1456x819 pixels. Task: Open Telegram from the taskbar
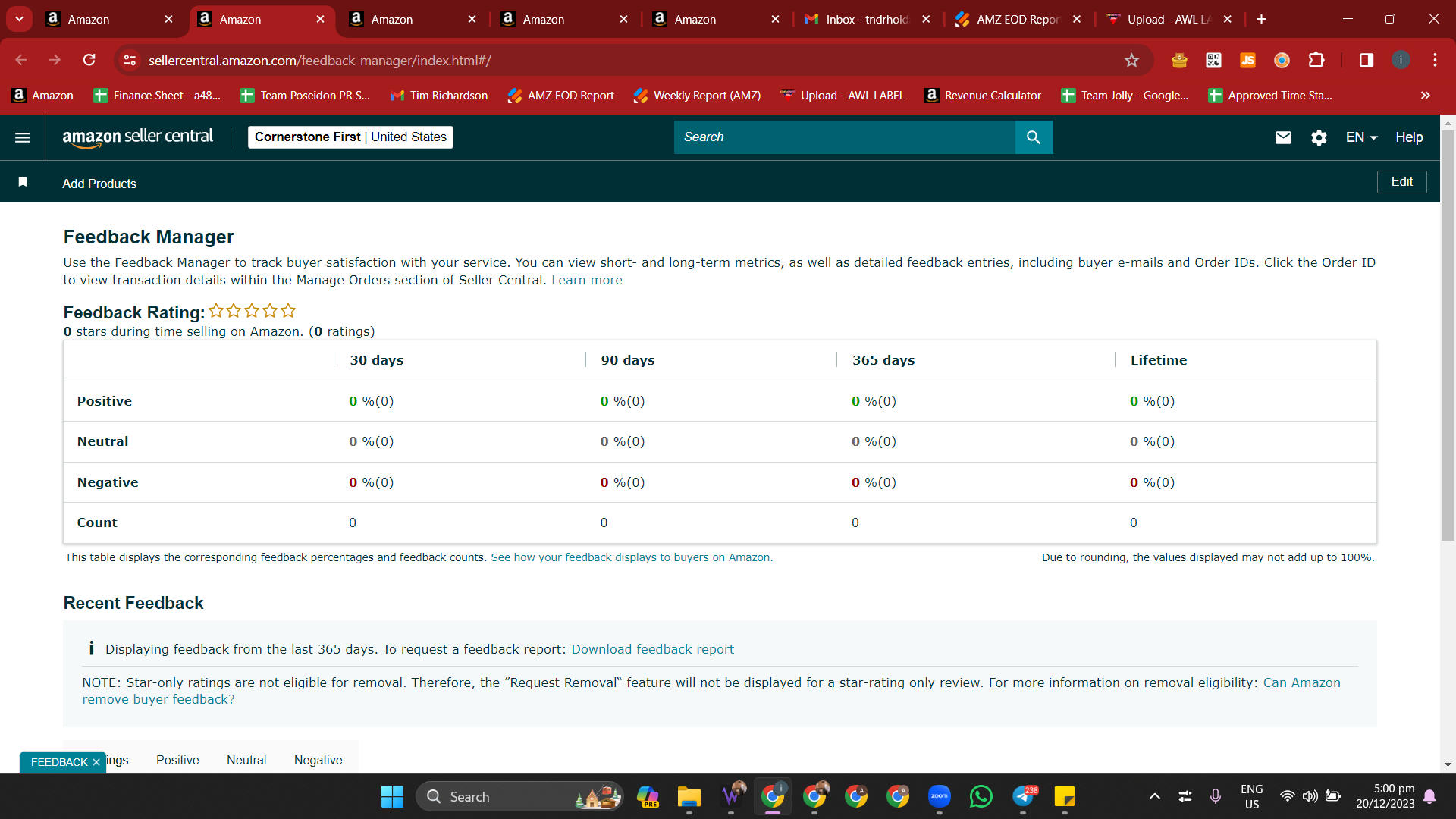click(x=1023, y=796)
